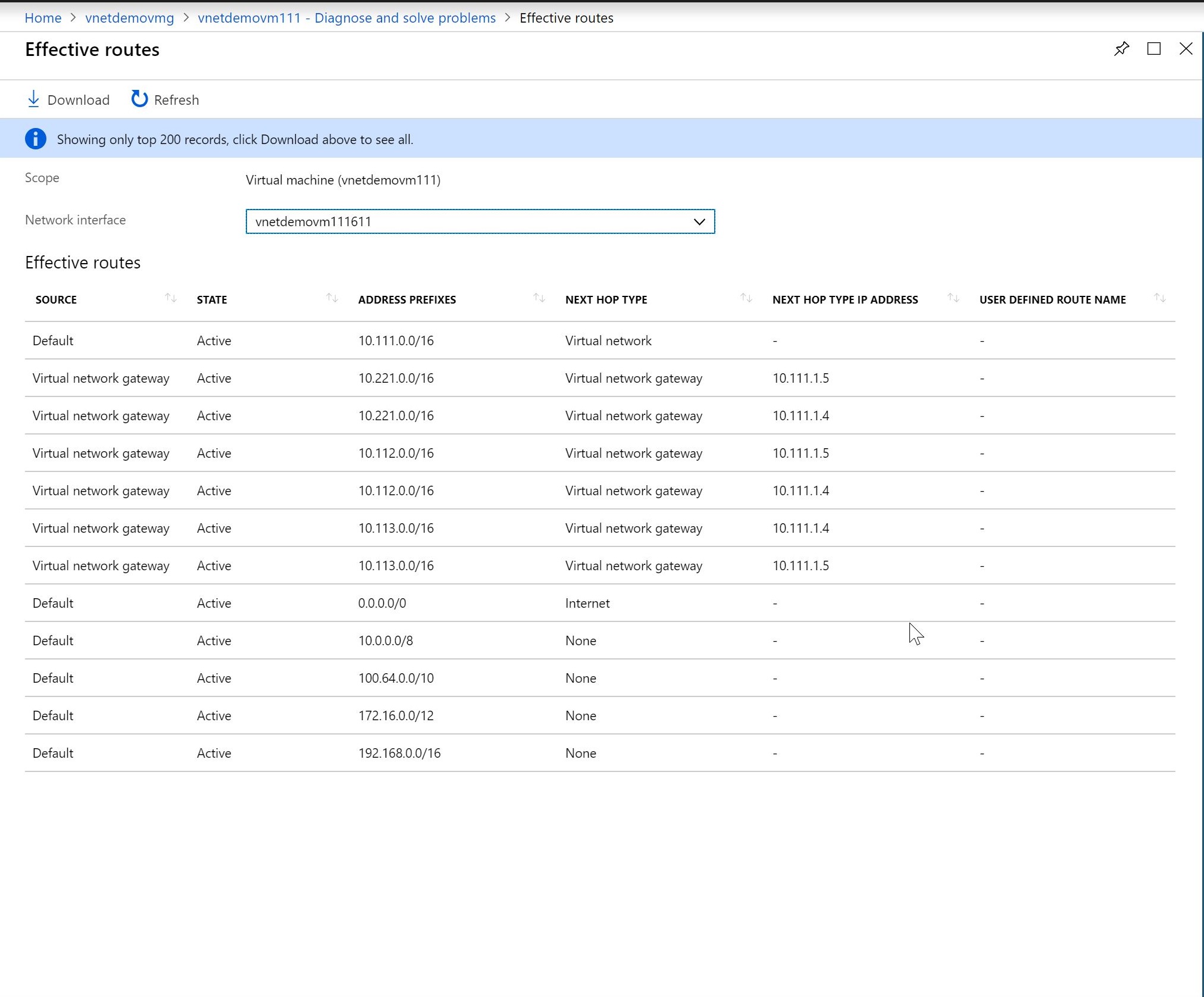Click the NEXT HOP TYPE IP ADDRESS header
Viewport: 1204px width, 997px height.
[x=845, y=299]
